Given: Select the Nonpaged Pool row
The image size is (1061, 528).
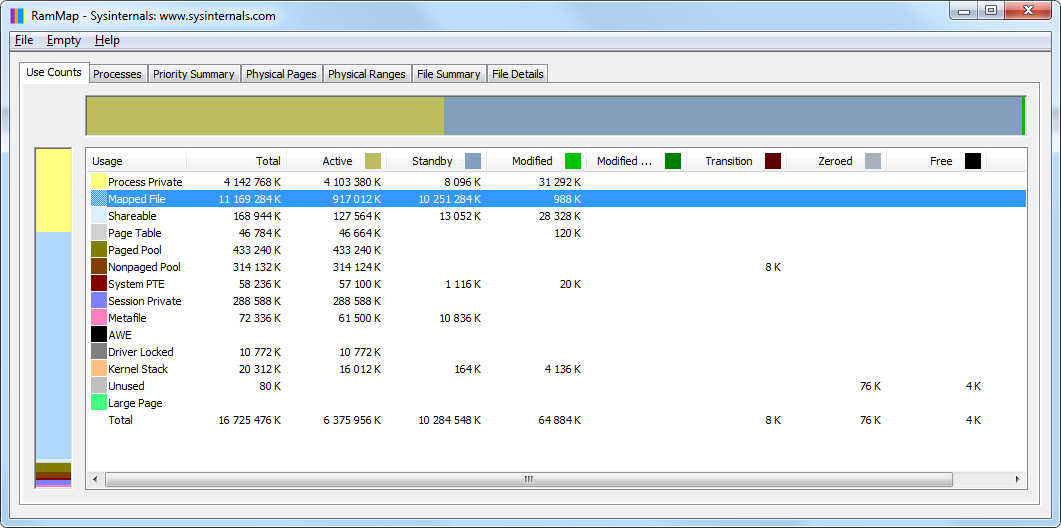Looking at the screenshot, I should coord(558,267).
